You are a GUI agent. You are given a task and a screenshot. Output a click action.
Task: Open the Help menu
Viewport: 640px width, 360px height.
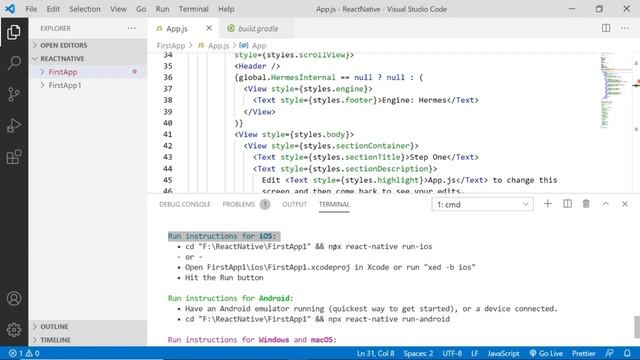(226, 9)
